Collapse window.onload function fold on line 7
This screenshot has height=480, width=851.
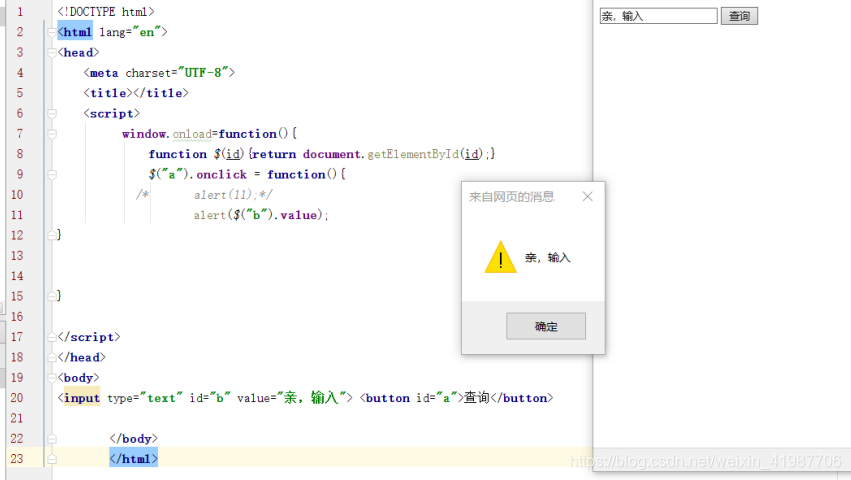pos(52,134)
